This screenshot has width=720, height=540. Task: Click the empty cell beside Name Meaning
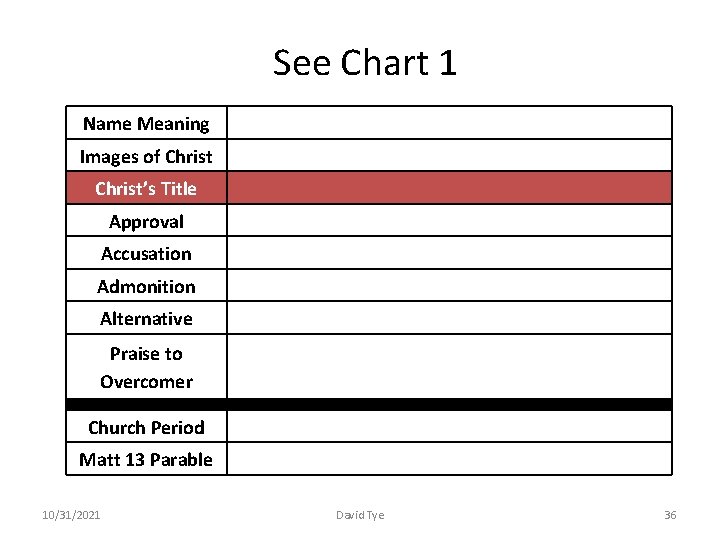[x=449, y=124]
